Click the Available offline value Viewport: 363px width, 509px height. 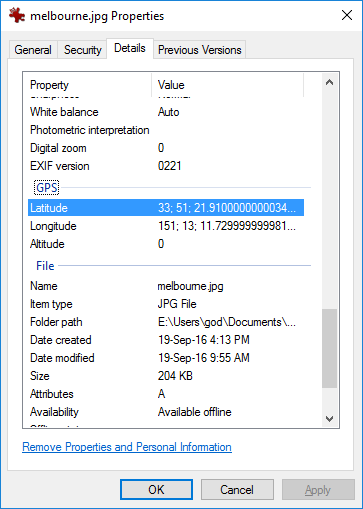pos(194,412)
